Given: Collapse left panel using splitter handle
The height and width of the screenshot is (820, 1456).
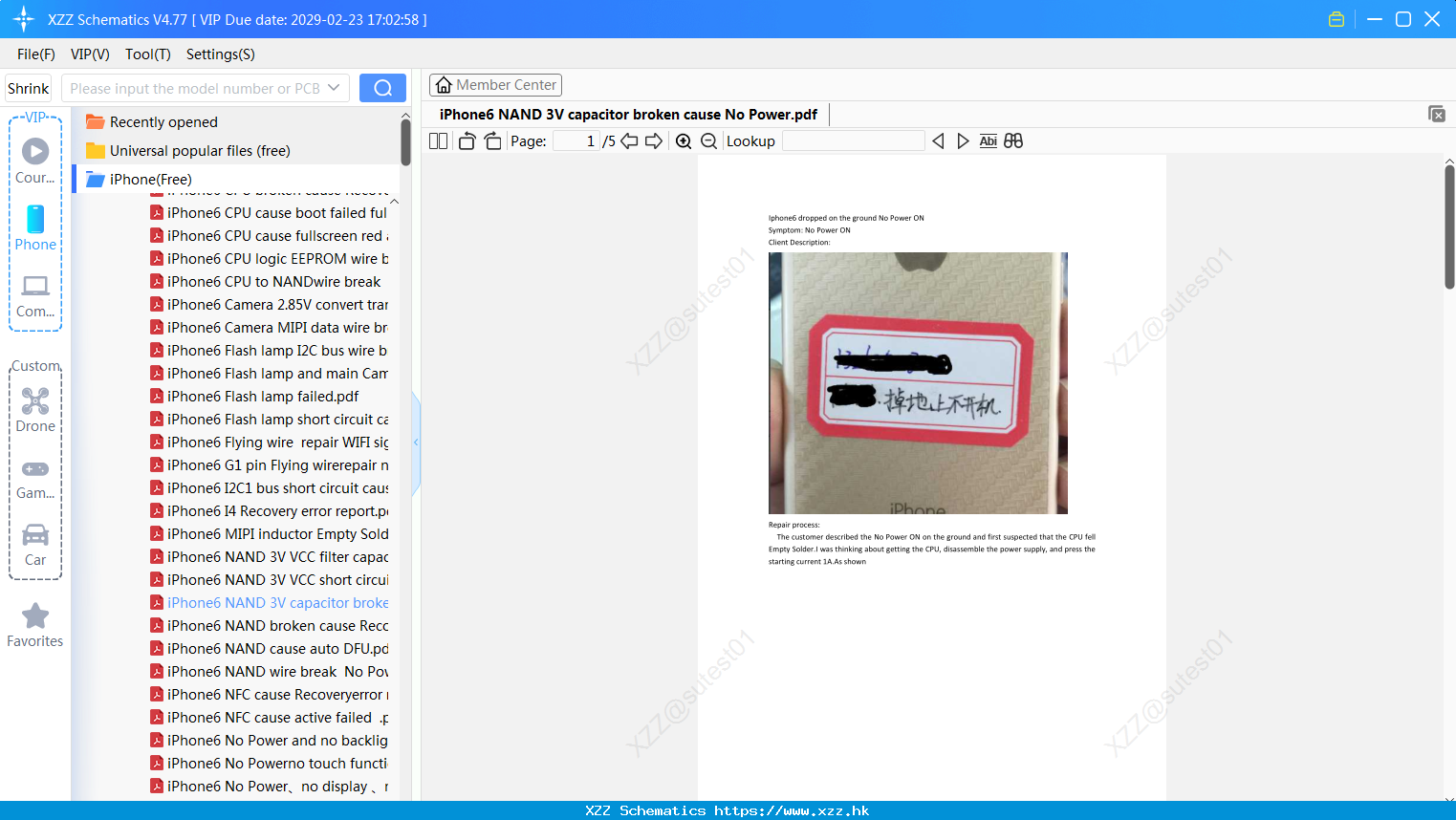Looking at the screenshot, I should pyautogui.click(x=416, y=442).
